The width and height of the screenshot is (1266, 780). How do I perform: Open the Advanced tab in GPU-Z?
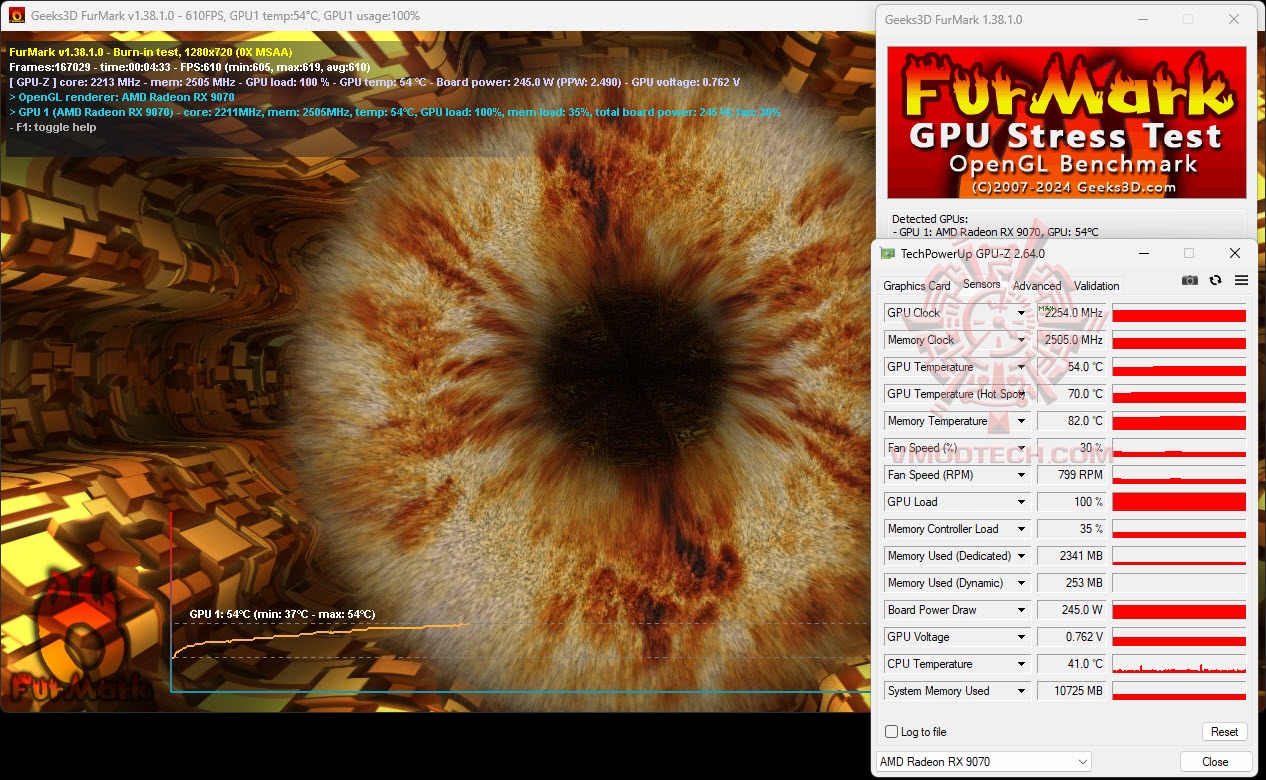[1037, 286]
